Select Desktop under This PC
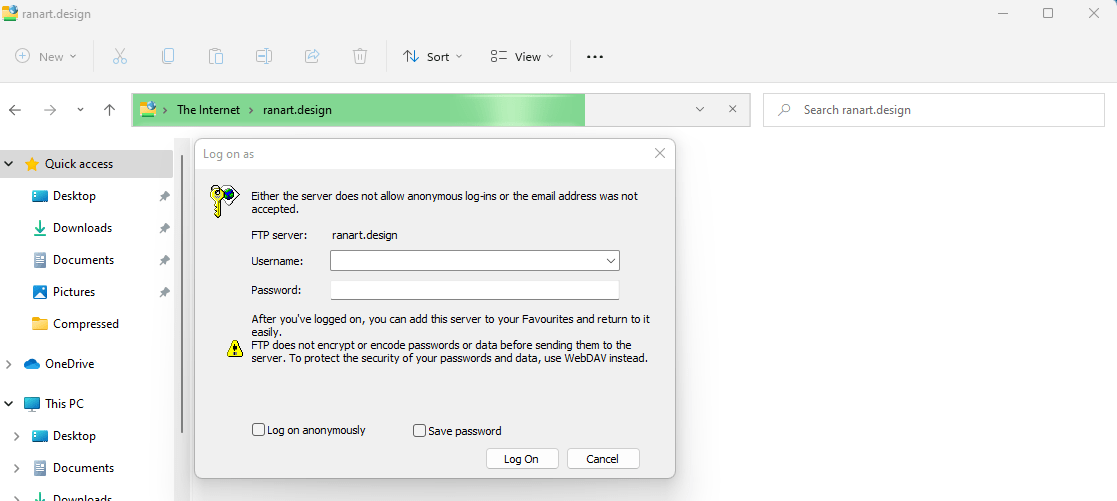 click(x=74, y=436)
